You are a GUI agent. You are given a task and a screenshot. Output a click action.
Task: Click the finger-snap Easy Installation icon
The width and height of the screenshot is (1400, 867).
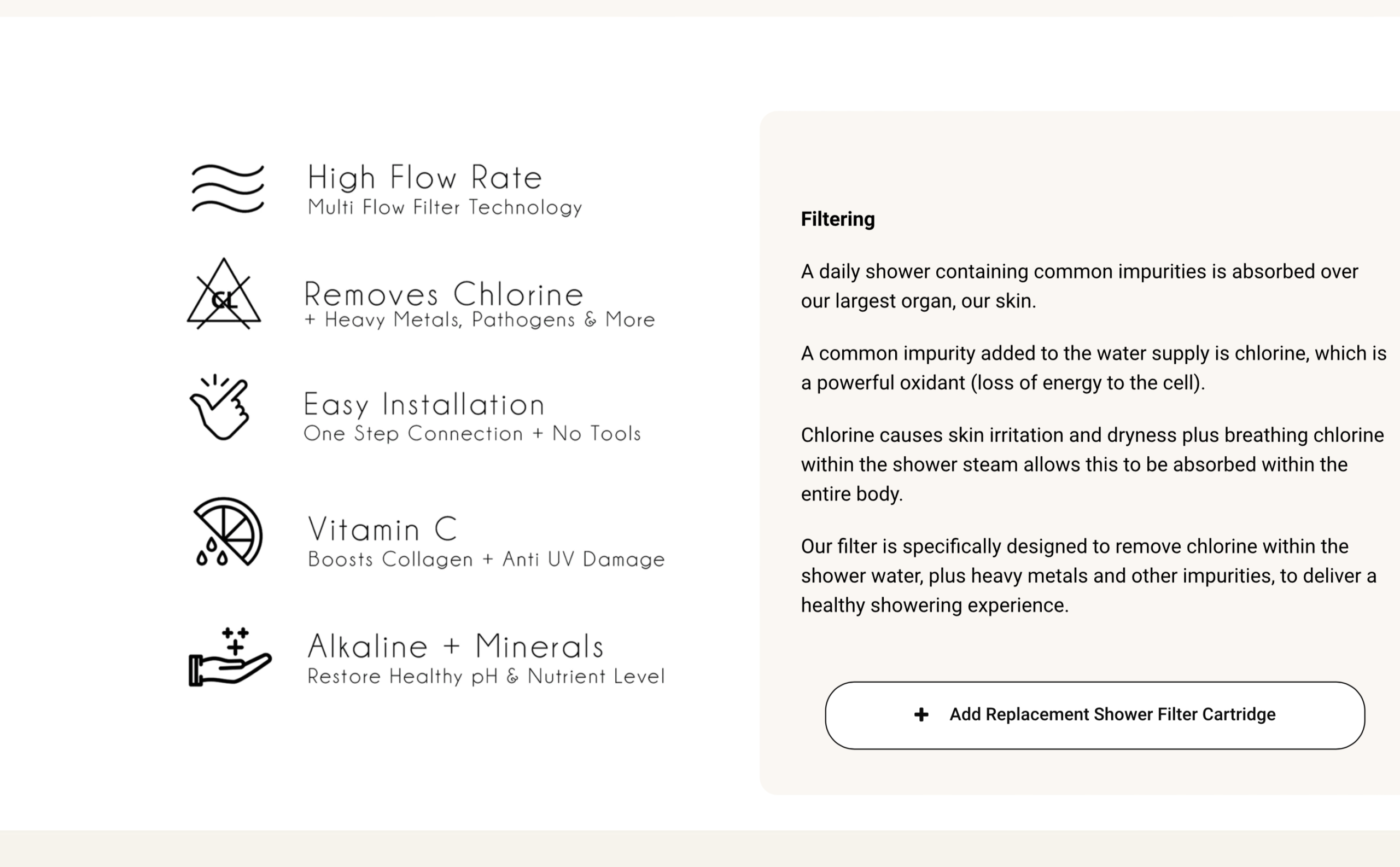220,408
